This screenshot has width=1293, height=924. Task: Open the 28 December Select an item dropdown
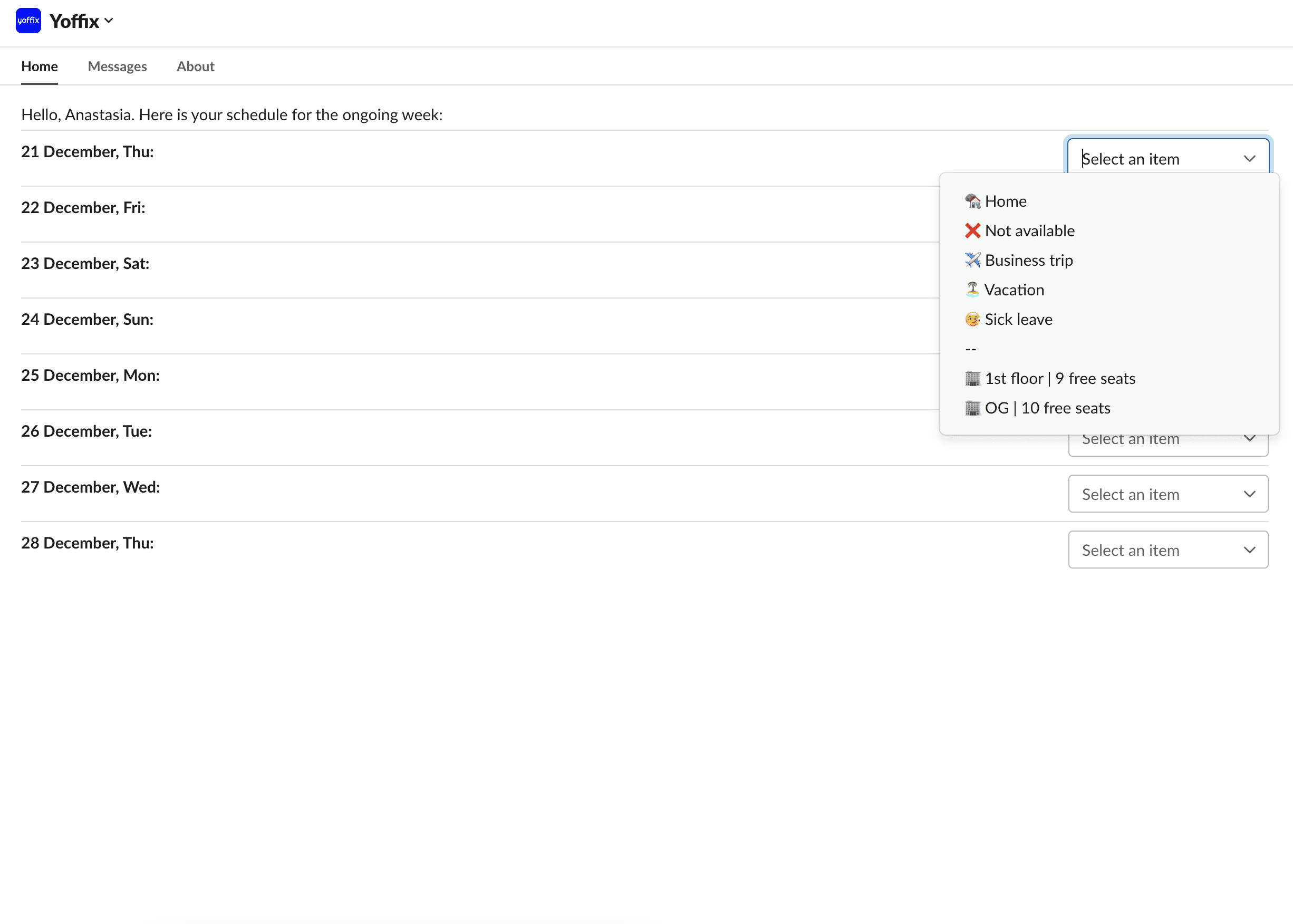[1168, 550]
